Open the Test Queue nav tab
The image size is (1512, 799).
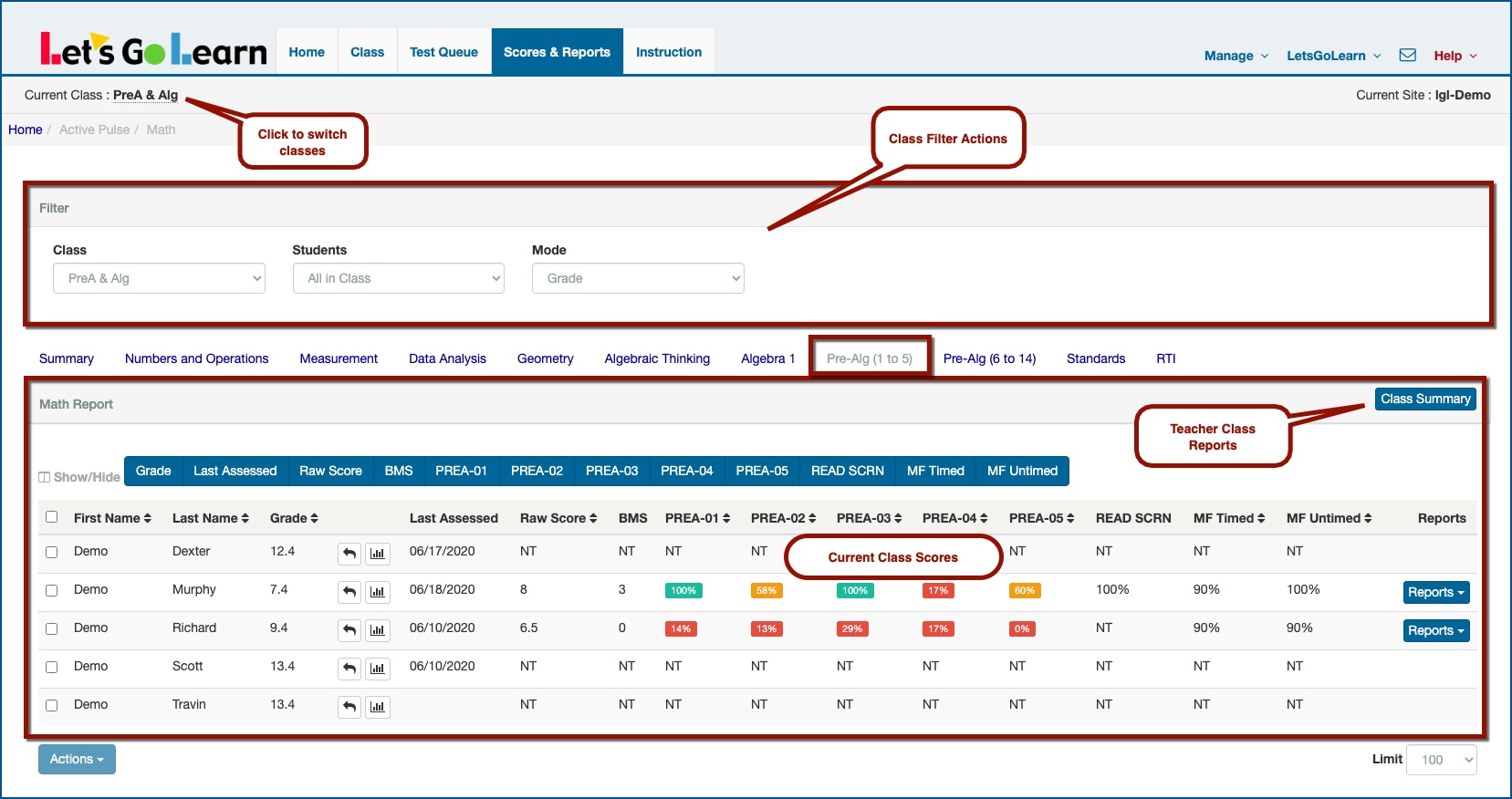[x=443, y=52]
